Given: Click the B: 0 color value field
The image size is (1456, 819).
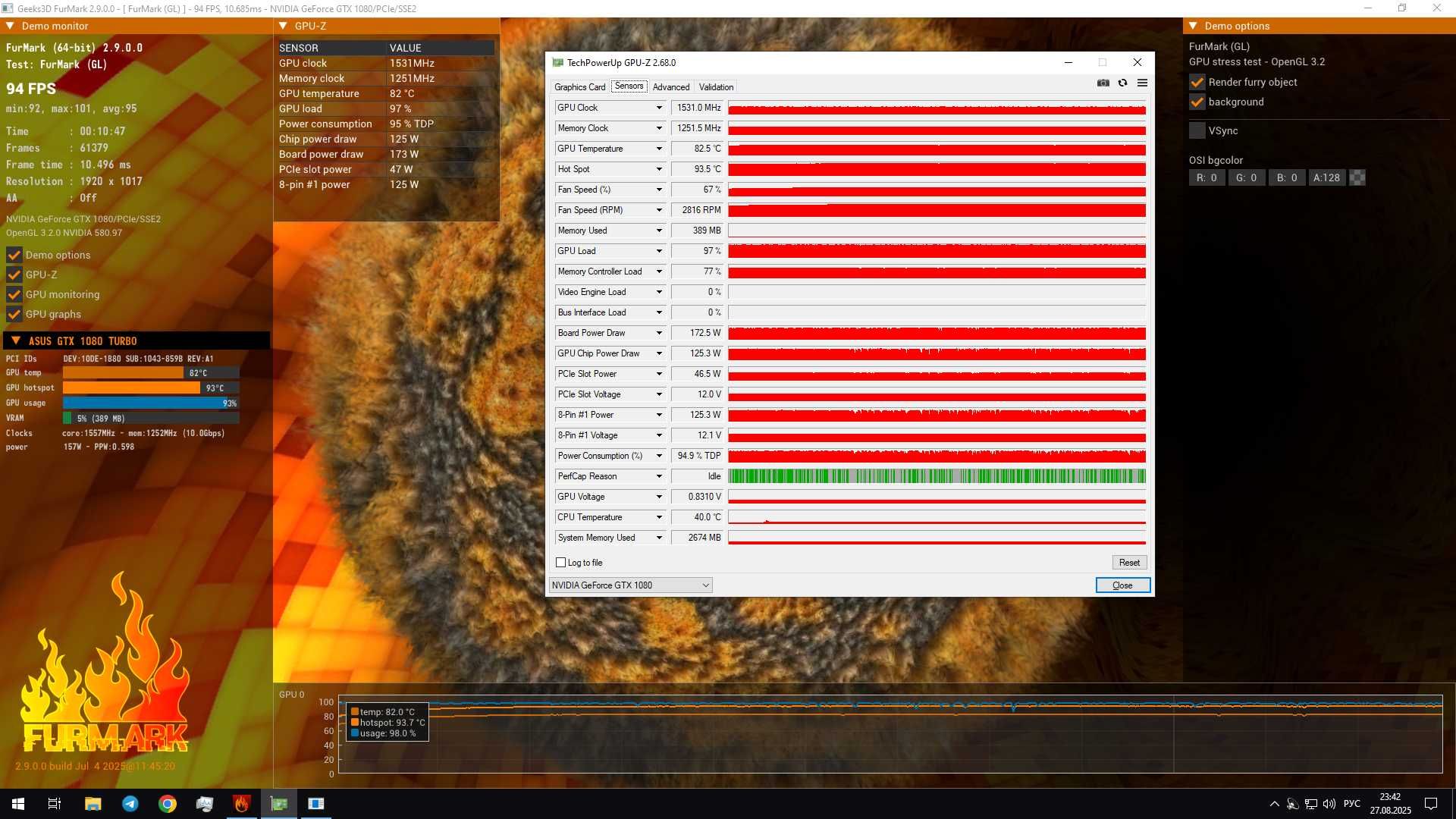Looking at the screenshot, I should pyautogui.click(x=1287, y=177).
